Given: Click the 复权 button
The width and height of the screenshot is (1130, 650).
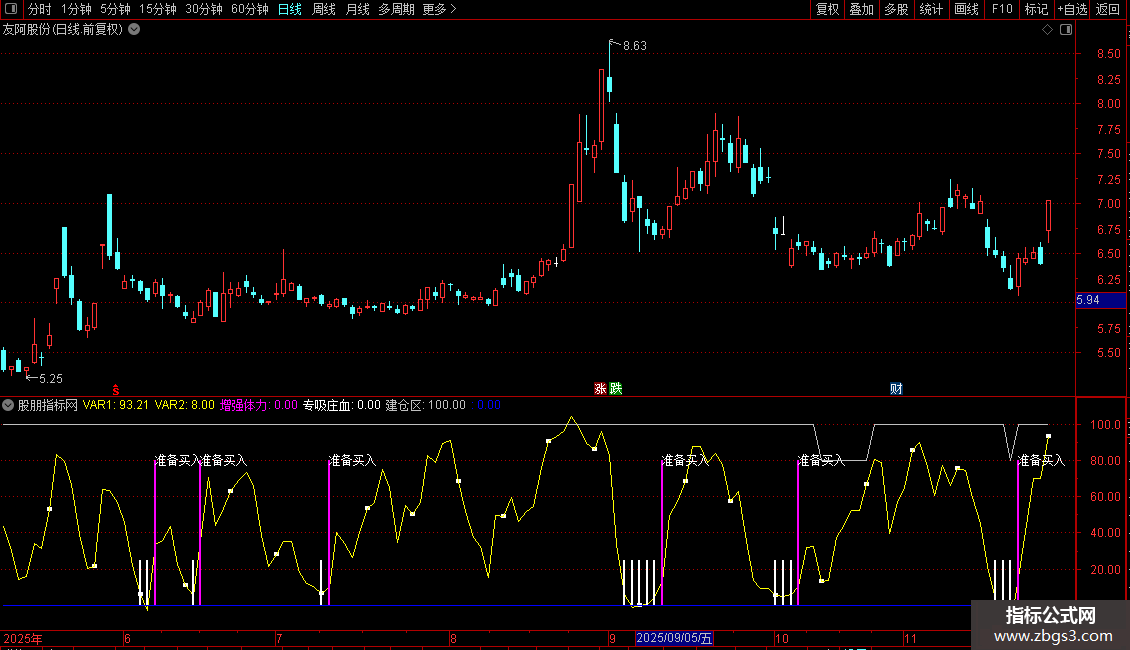Looking at the screenshot, I should pos(827,9).
